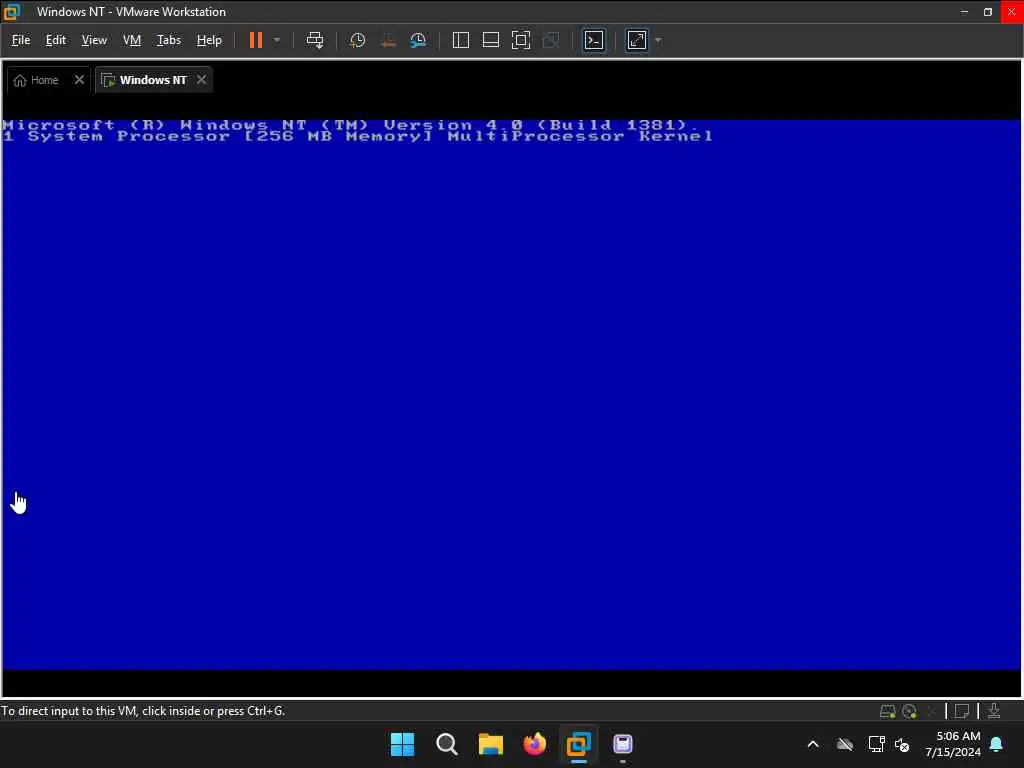Open the Help menu
The height and width of the screenshot is (768, 1024).
coord(209,40)
